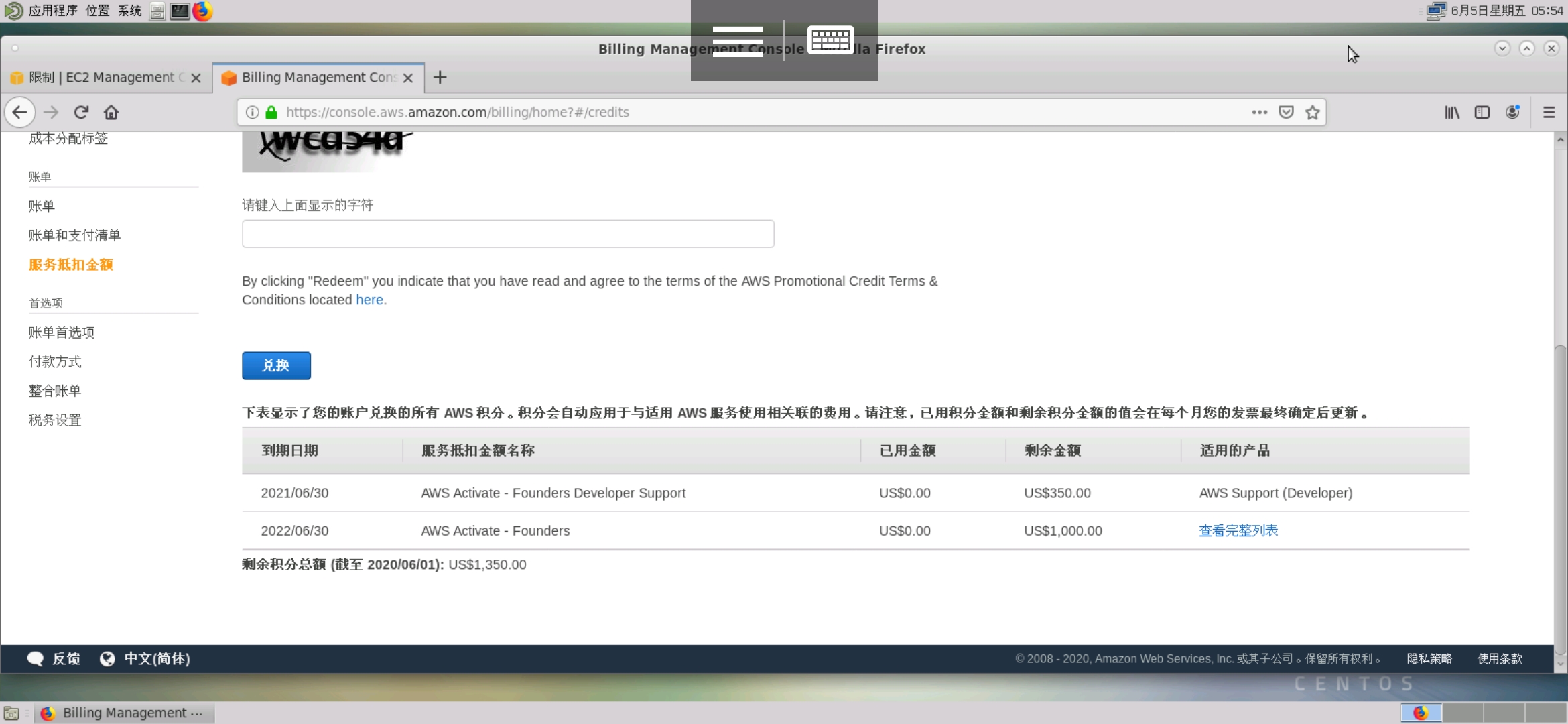The width and height of the screenshot is (1568, 724).
Task: Open the 中文(简体) language selector
Action: pos(145,659)
